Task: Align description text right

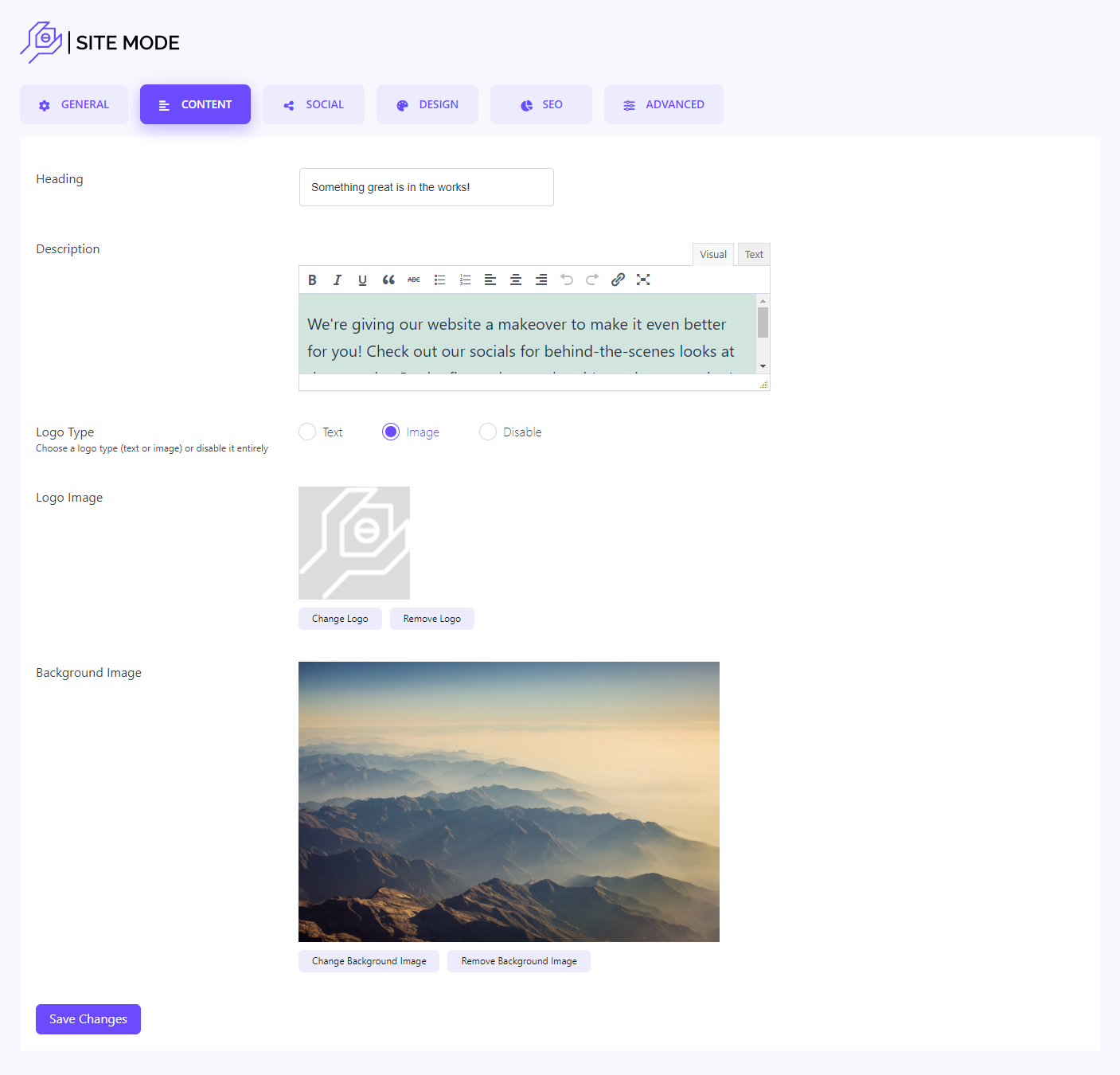Action: pos(541,279)
